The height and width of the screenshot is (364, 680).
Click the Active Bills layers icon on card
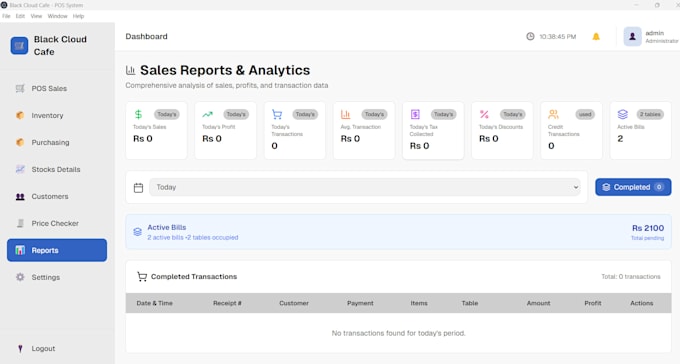pyautogui.click(x=622, y=114)
